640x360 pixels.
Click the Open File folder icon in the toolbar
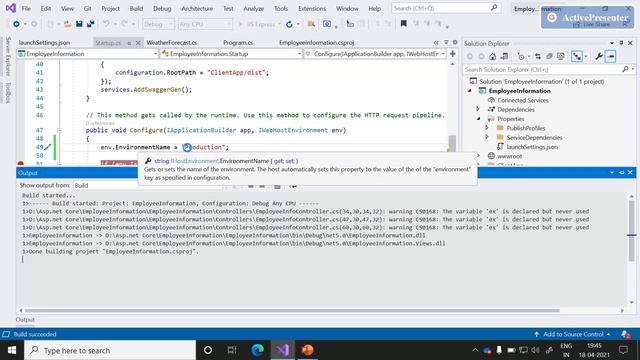68,24
